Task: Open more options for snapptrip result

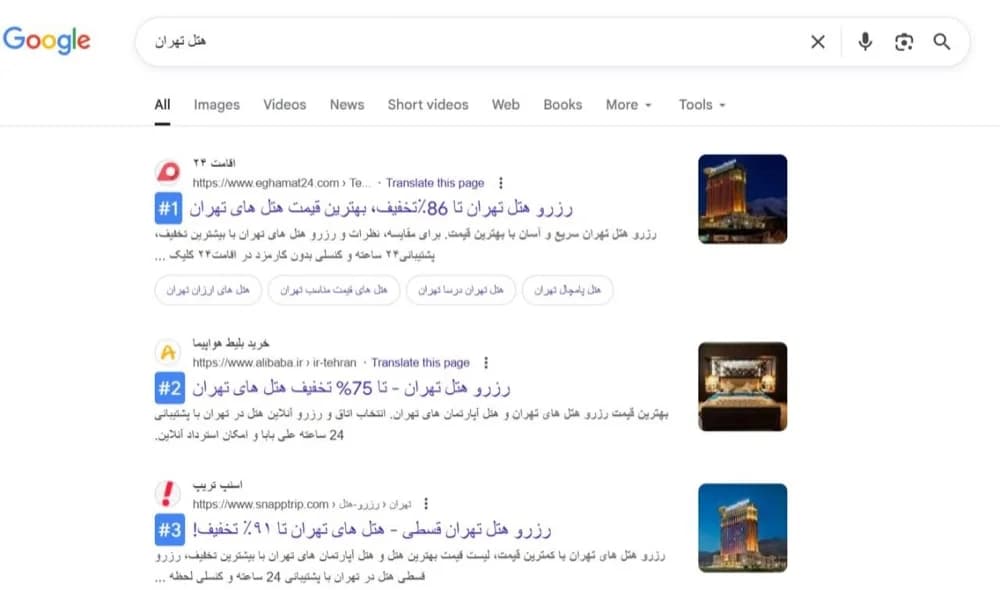Action: pyautogui.click(x=426, y=504)
